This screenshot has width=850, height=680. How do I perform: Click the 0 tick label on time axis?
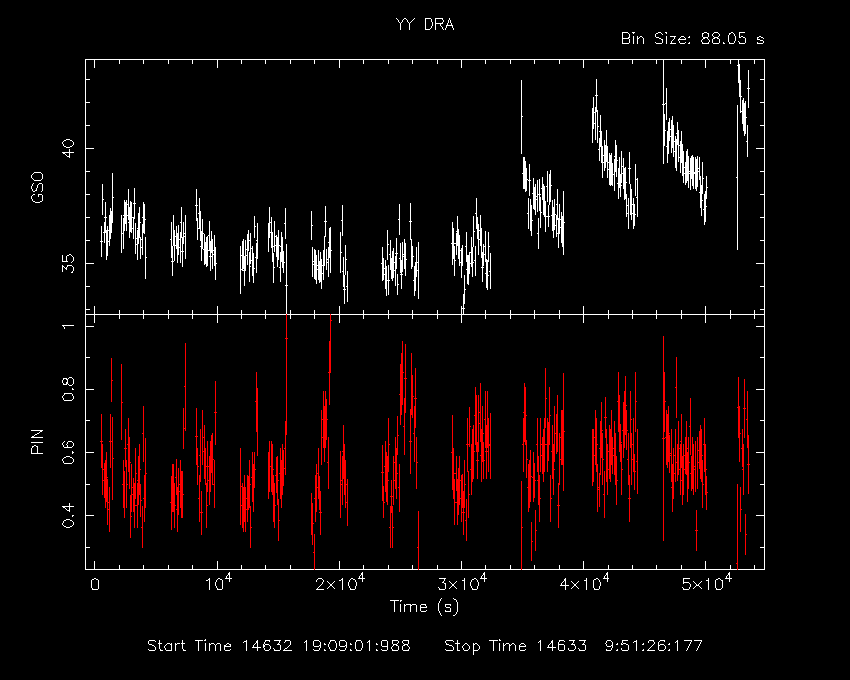(x=95, y=585)
